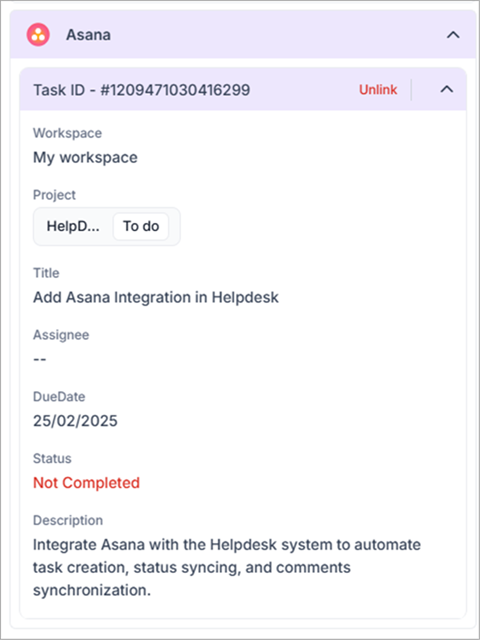Click the DueDate field label
This screenshot has width=480, height=640.
[x=59, y=397]
